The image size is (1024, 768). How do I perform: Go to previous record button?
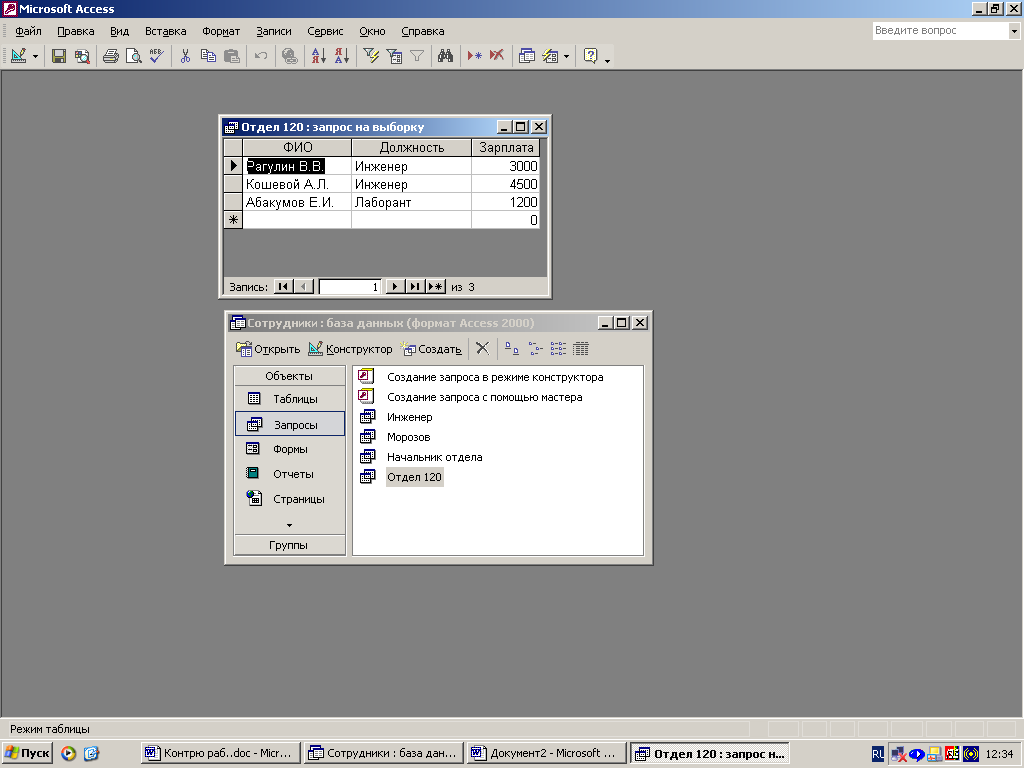(304, 287)
